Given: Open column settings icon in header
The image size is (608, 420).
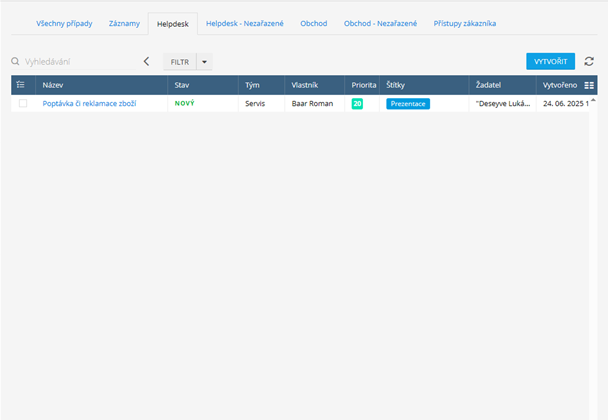Looking at the screenshot, I should pyautogui.click(x=589, y=85).
